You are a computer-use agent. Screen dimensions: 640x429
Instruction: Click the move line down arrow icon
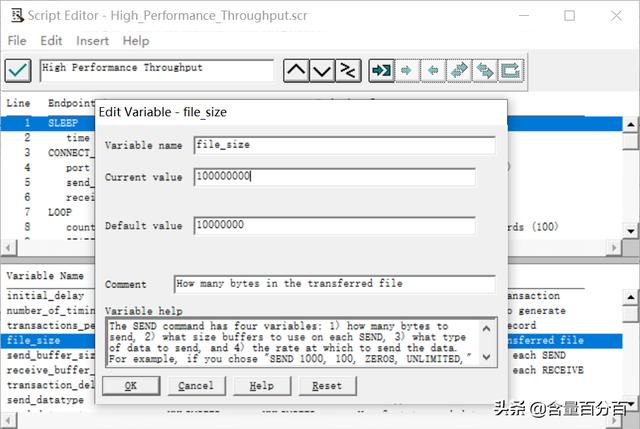tap(322, 71)
